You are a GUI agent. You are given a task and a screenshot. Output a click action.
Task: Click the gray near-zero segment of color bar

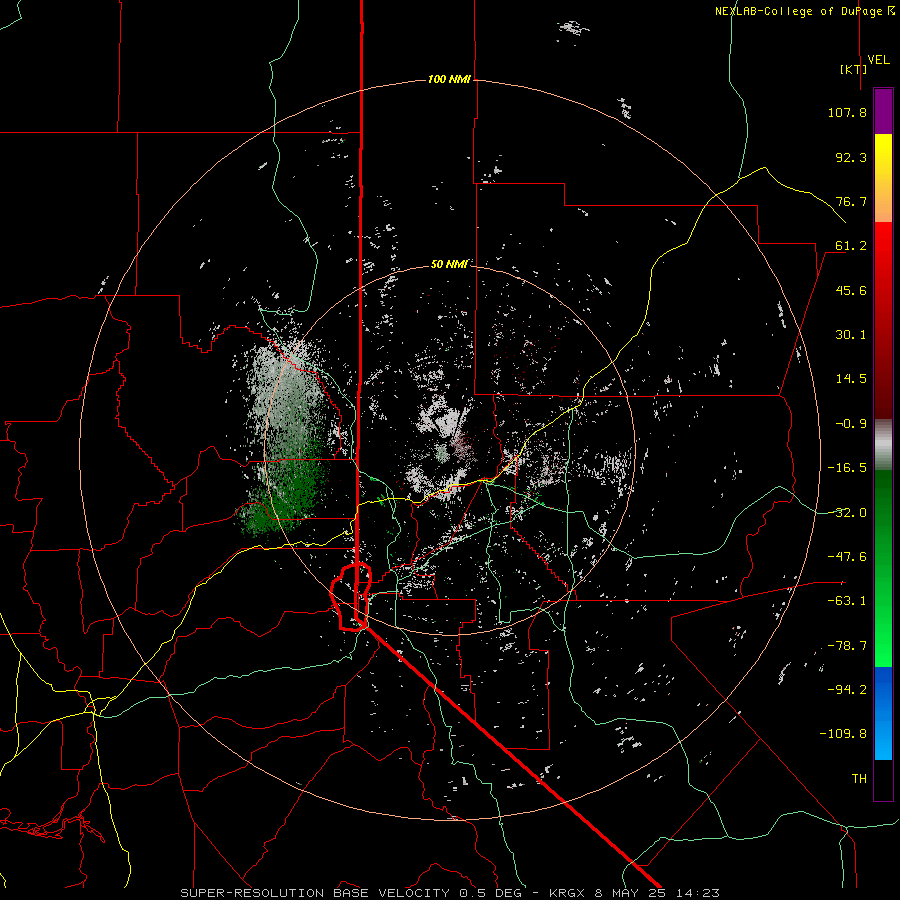[x=883, y=445]
